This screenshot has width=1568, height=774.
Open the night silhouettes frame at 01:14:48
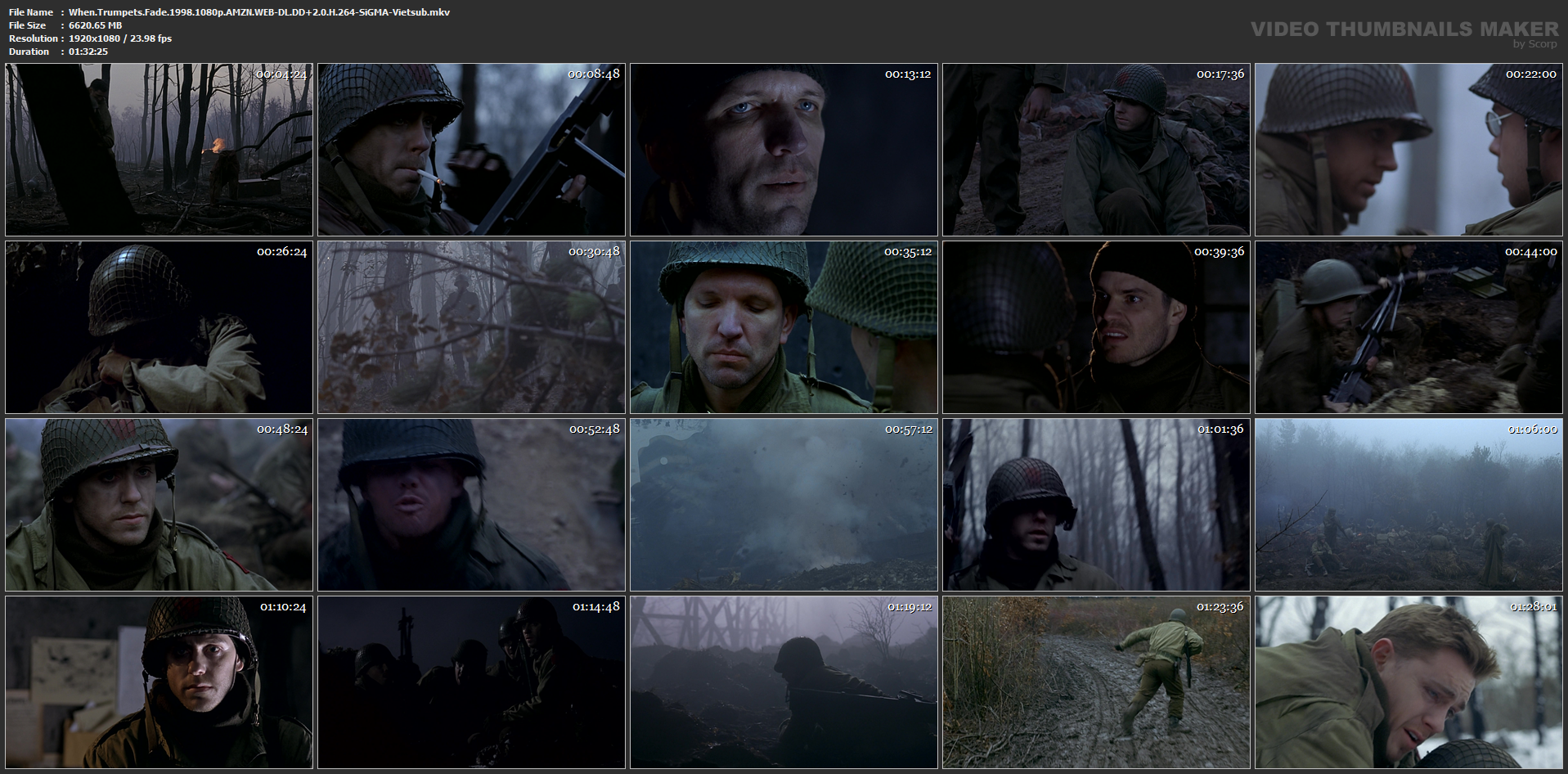tap(471, 682)
